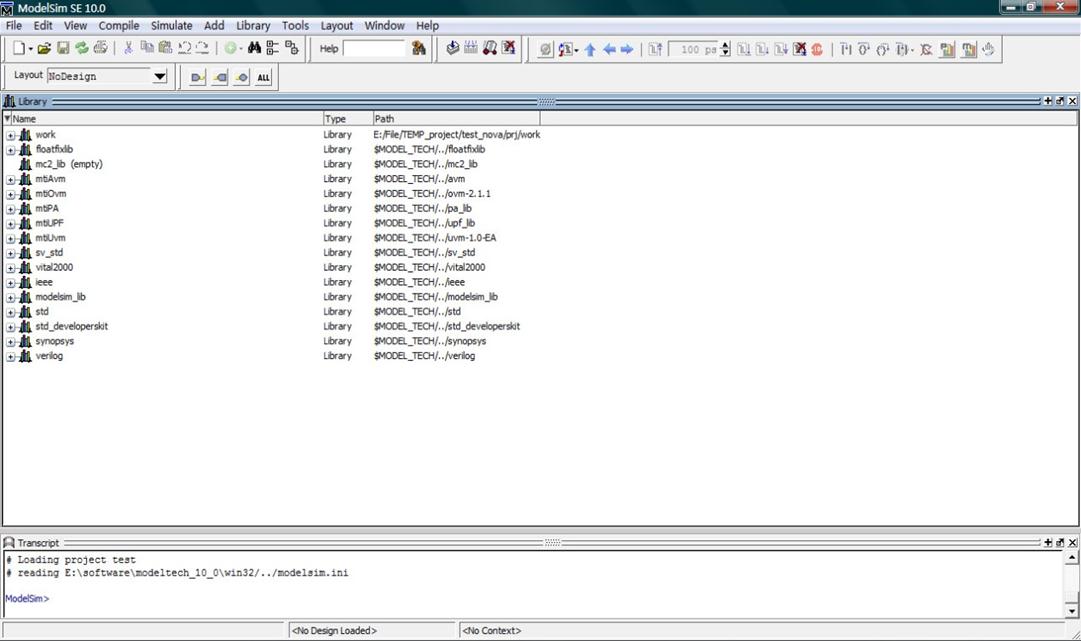The width and height of the screenshot is (1081, 641).
Task: Click the Print icon
Action: tap(101, 48)
